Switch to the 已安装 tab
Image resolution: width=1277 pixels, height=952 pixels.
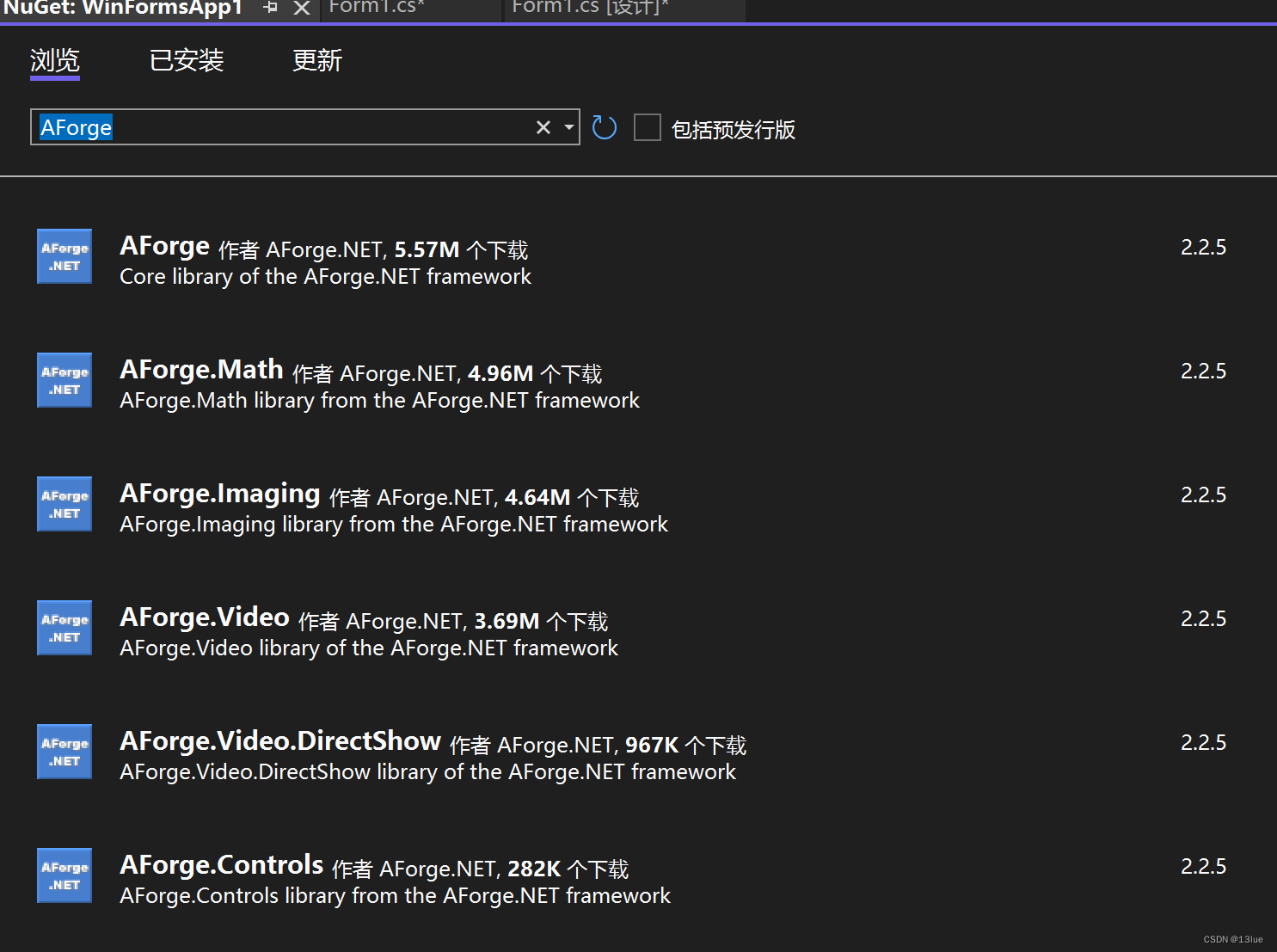click(x=187, y=61)
